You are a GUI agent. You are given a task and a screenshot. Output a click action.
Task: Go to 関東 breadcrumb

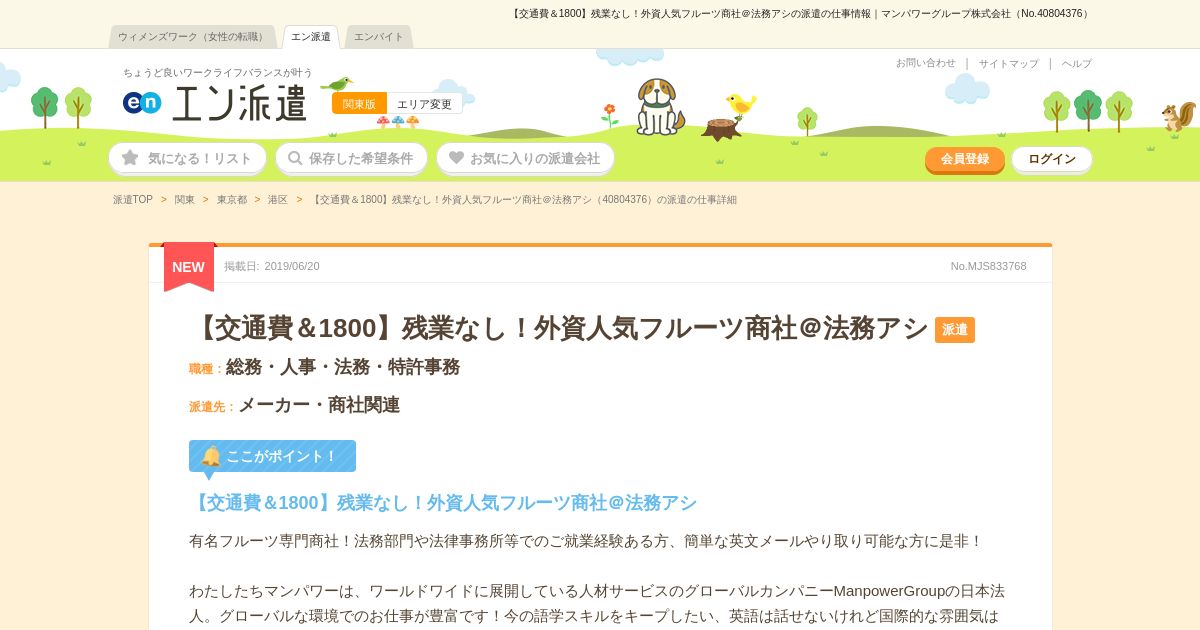pyautogui.click(x=185, y=200)
